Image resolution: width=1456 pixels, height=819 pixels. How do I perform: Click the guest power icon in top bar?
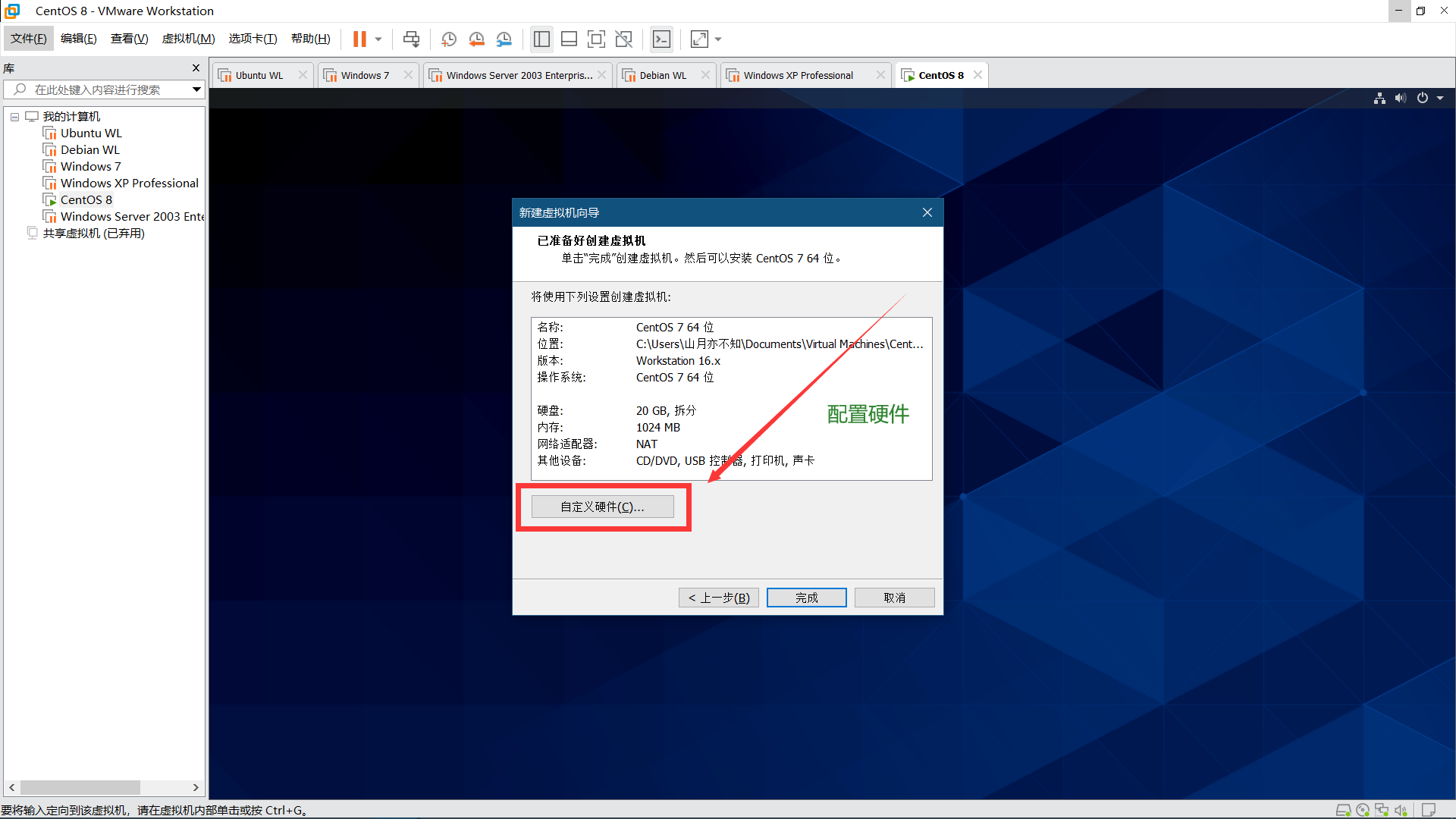pyautogui.click(x=1423, y=98)
